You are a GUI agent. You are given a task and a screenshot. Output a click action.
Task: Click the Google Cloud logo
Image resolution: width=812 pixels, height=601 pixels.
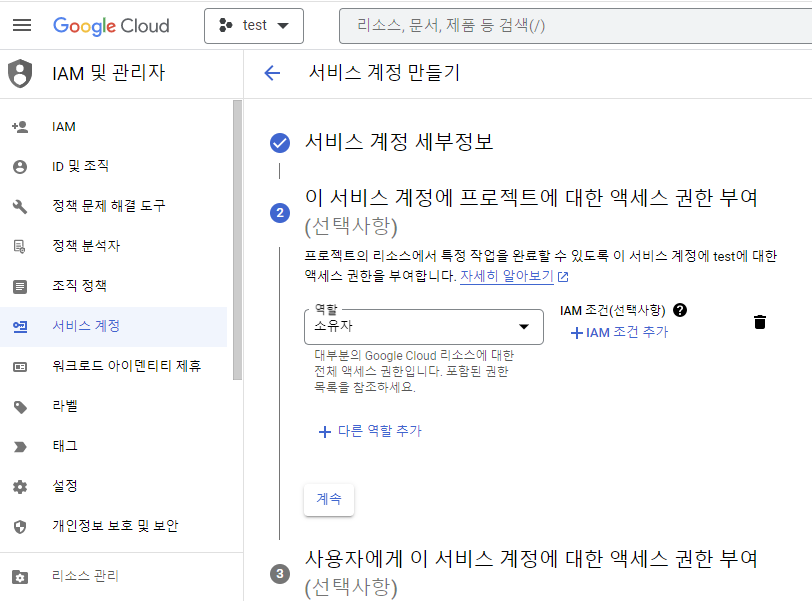pos(111,25)
